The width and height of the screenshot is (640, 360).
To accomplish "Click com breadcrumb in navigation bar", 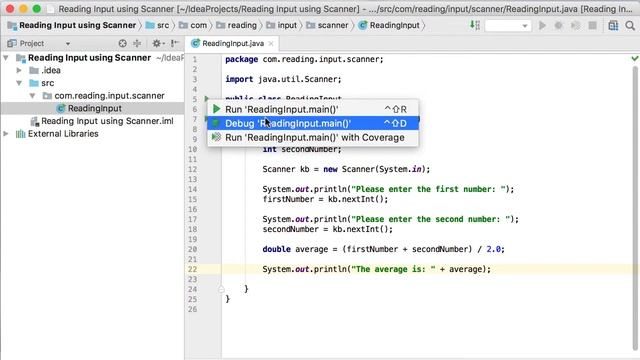I will (198, 25).
